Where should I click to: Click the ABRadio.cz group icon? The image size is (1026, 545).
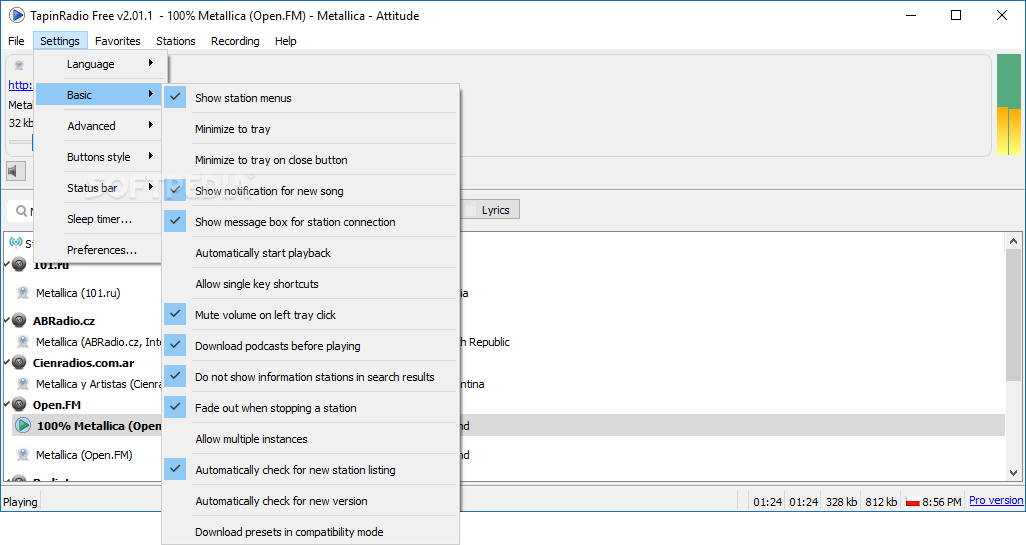(20, 321)
